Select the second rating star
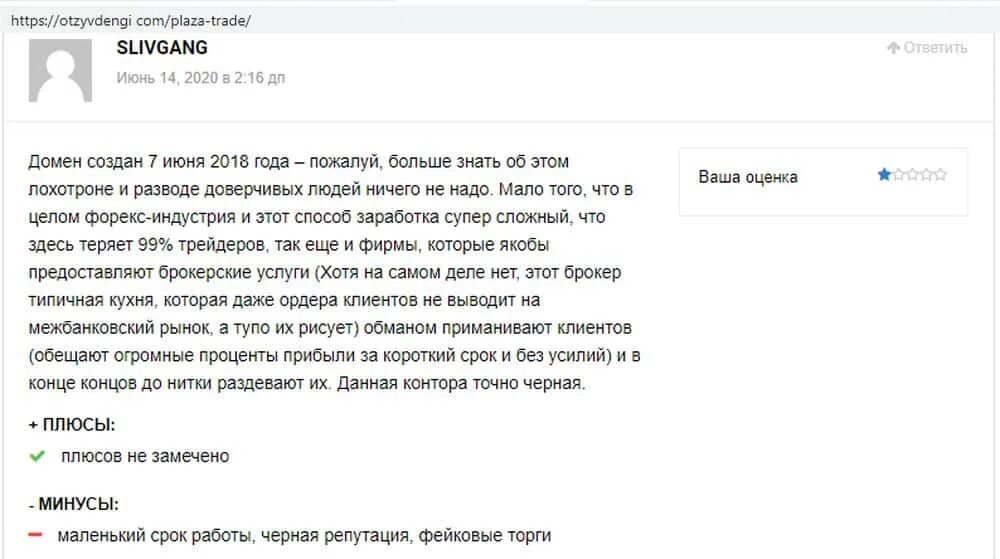The width and height of the screenshot is (1000, 559). coord(898,175)
